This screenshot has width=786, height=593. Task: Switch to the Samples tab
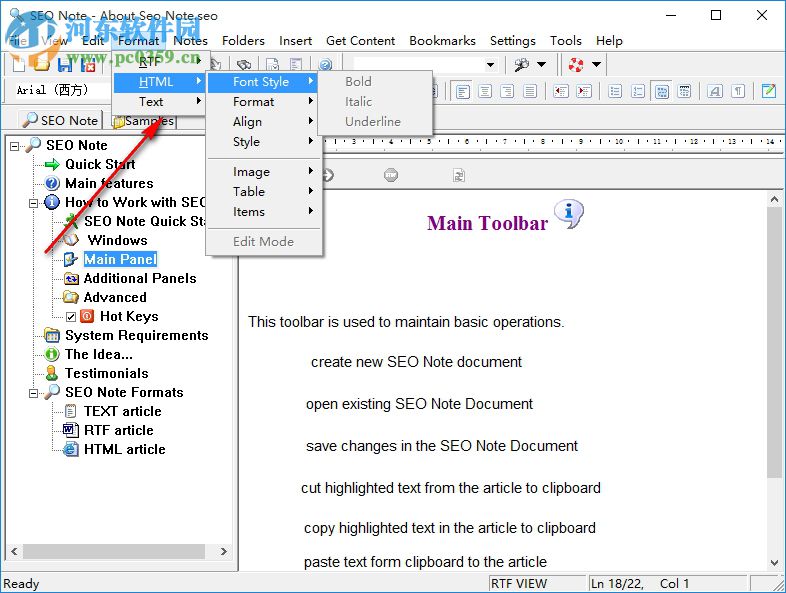[x=144, y=121]
